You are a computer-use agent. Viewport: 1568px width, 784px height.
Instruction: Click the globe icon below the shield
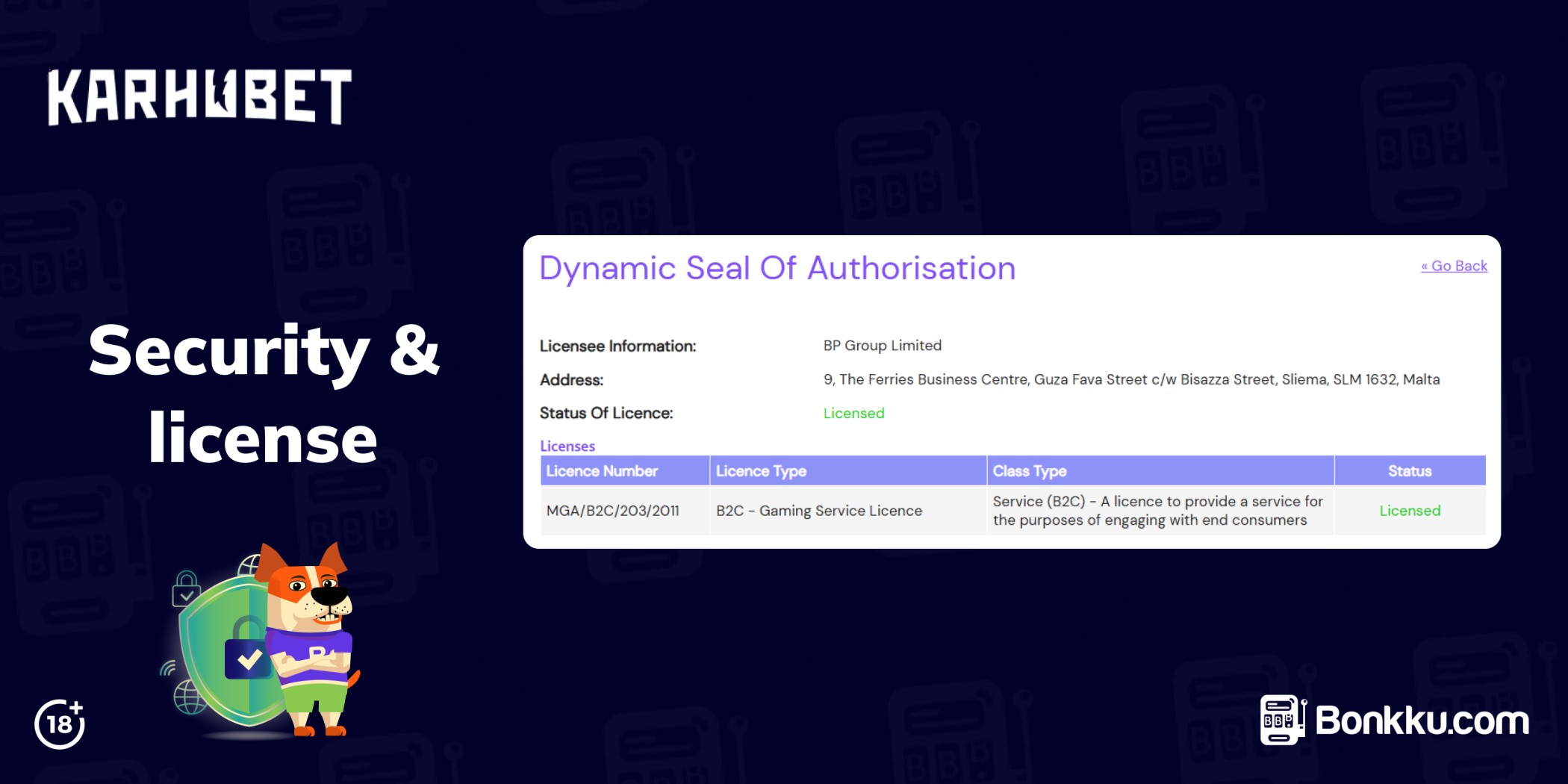tap(189, 698)
